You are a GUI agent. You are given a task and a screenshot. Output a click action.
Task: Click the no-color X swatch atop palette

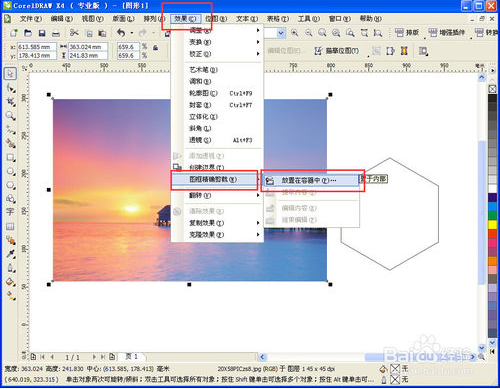[492, 89]
